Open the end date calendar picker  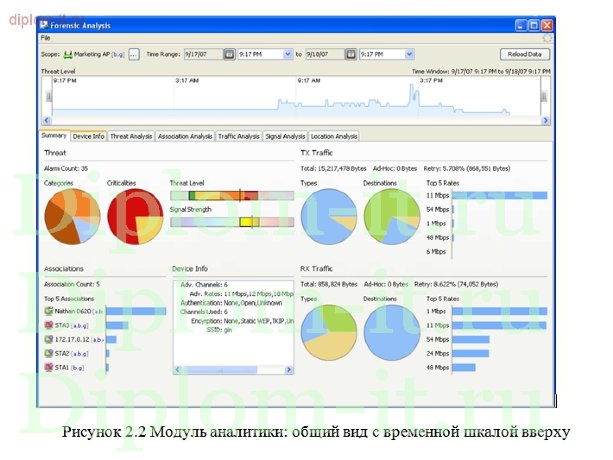(x=351, y=54)
